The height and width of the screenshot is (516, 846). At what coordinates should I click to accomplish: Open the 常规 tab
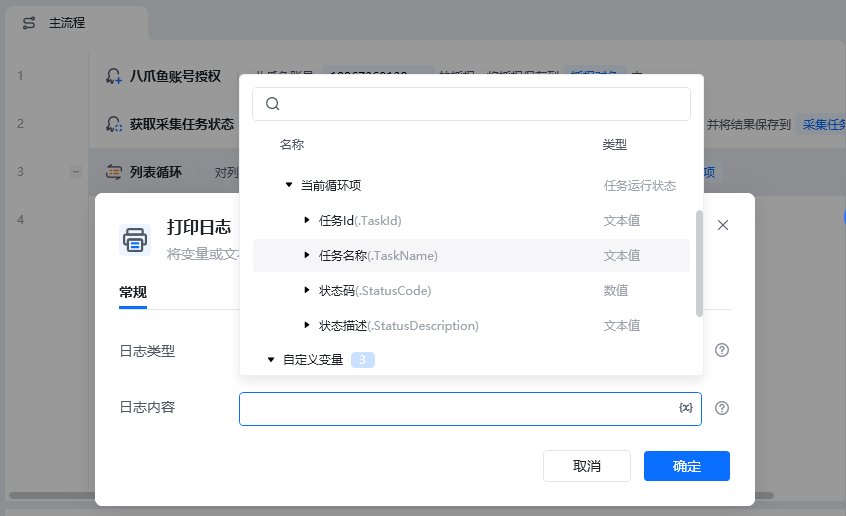pyautogui.click(x=133, y=292)
